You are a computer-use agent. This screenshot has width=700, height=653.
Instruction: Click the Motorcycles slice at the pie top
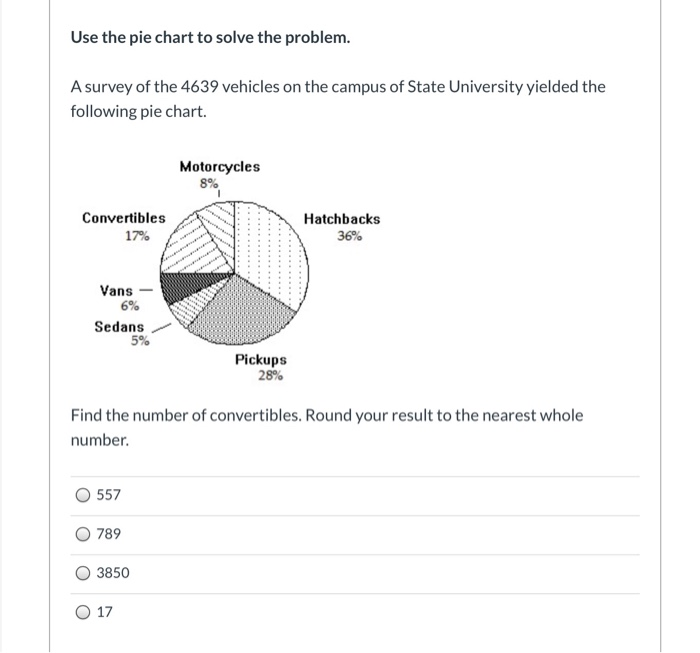220,222
